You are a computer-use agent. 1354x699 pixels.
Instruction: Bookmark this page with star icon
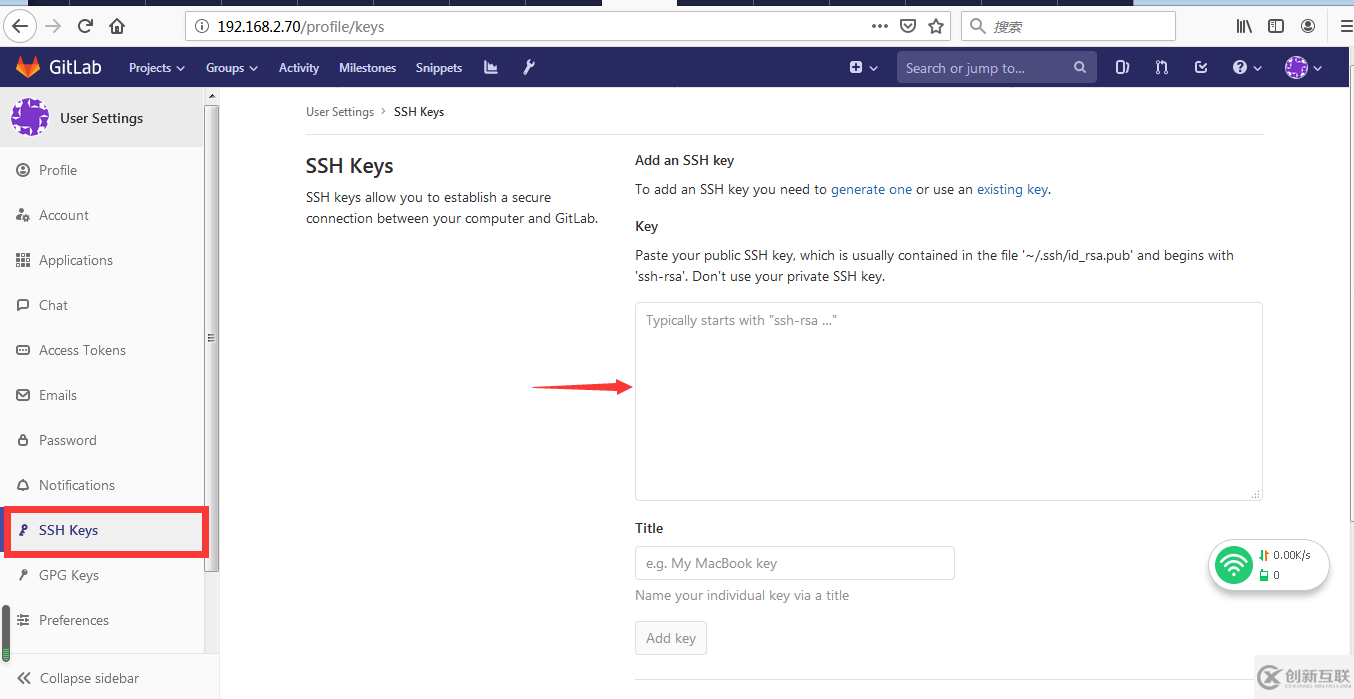[x=936, y=26]
